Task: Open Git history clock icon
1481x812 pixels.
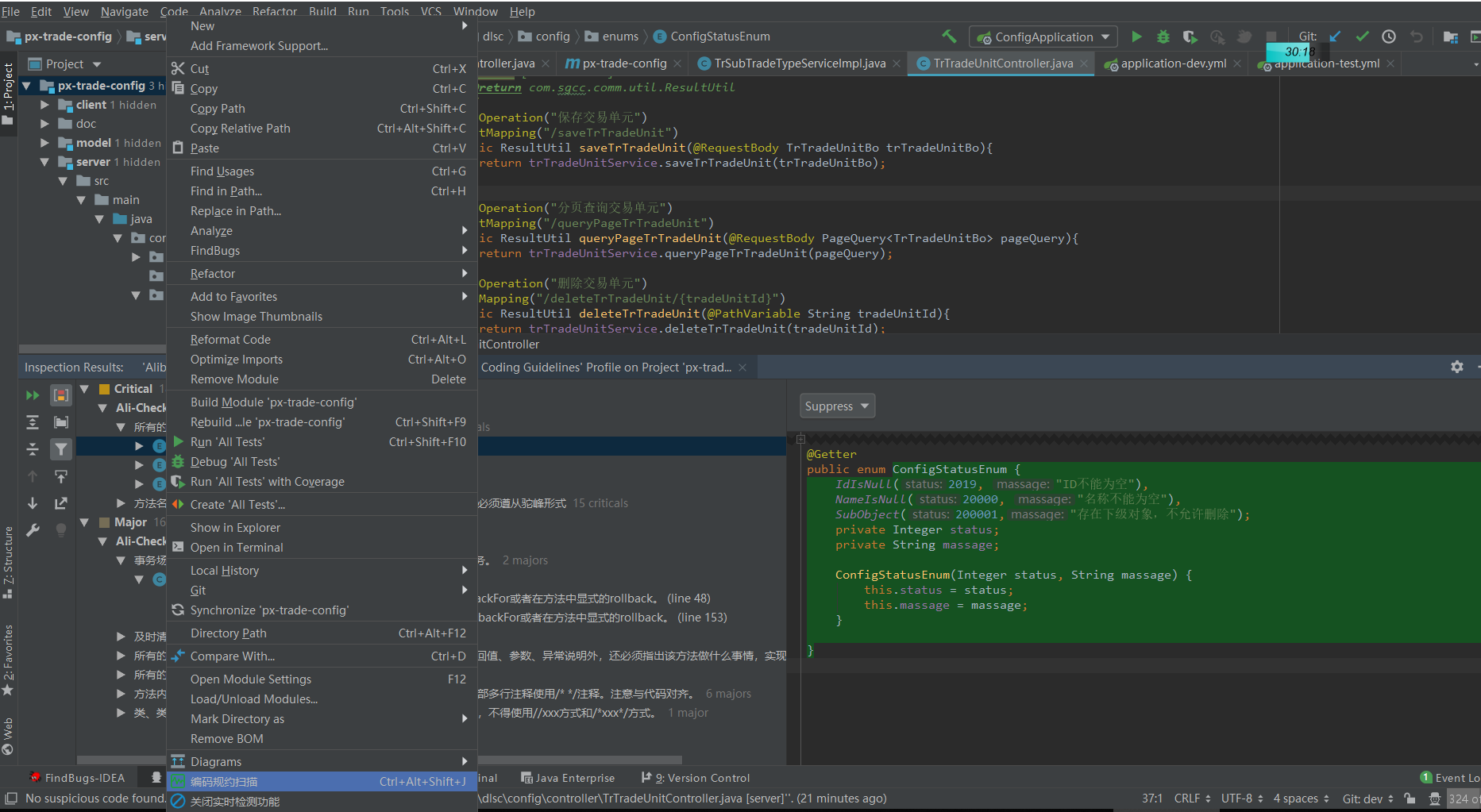Action: pyautogui.click(x=1389, y=37)
